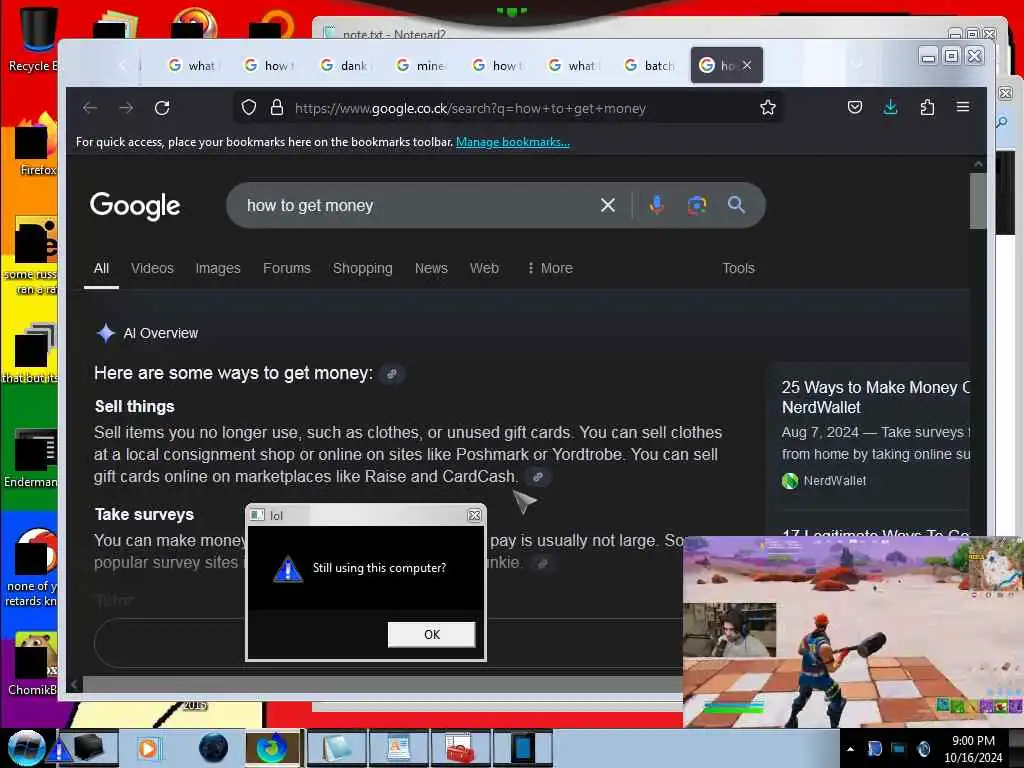1024x768 pixels.
Task: Click the Google search magnifier button
Action: click(x=736, y=205)
